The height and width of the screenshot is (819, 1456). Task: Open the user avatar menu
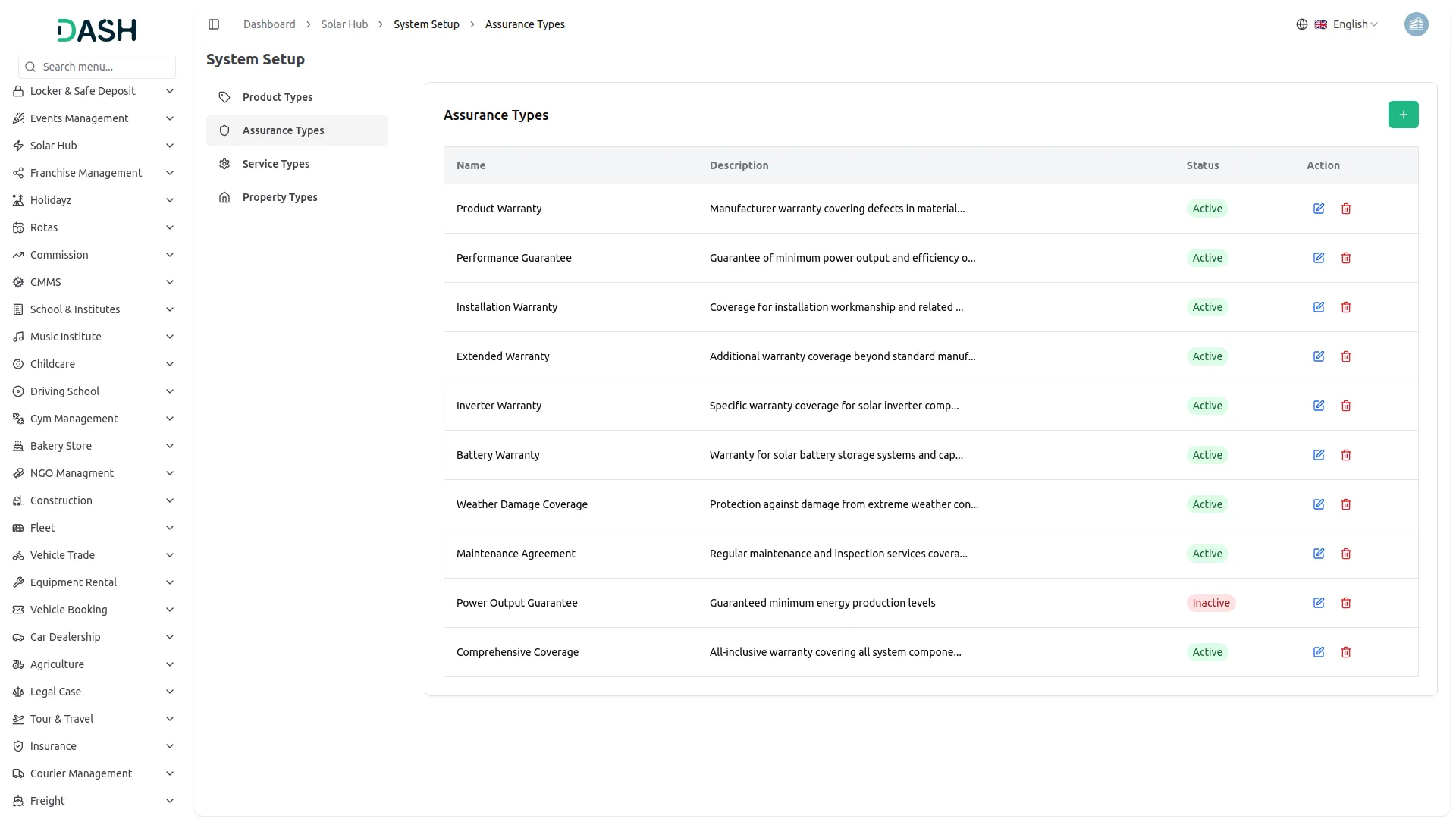1416,24
